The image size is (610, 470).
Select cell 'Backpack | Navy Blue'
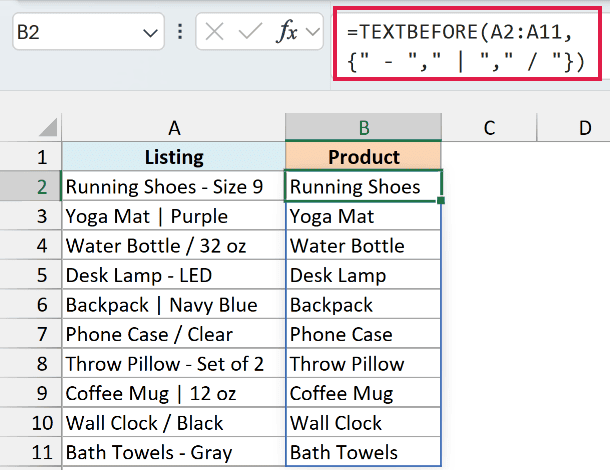tap(174, 304)
